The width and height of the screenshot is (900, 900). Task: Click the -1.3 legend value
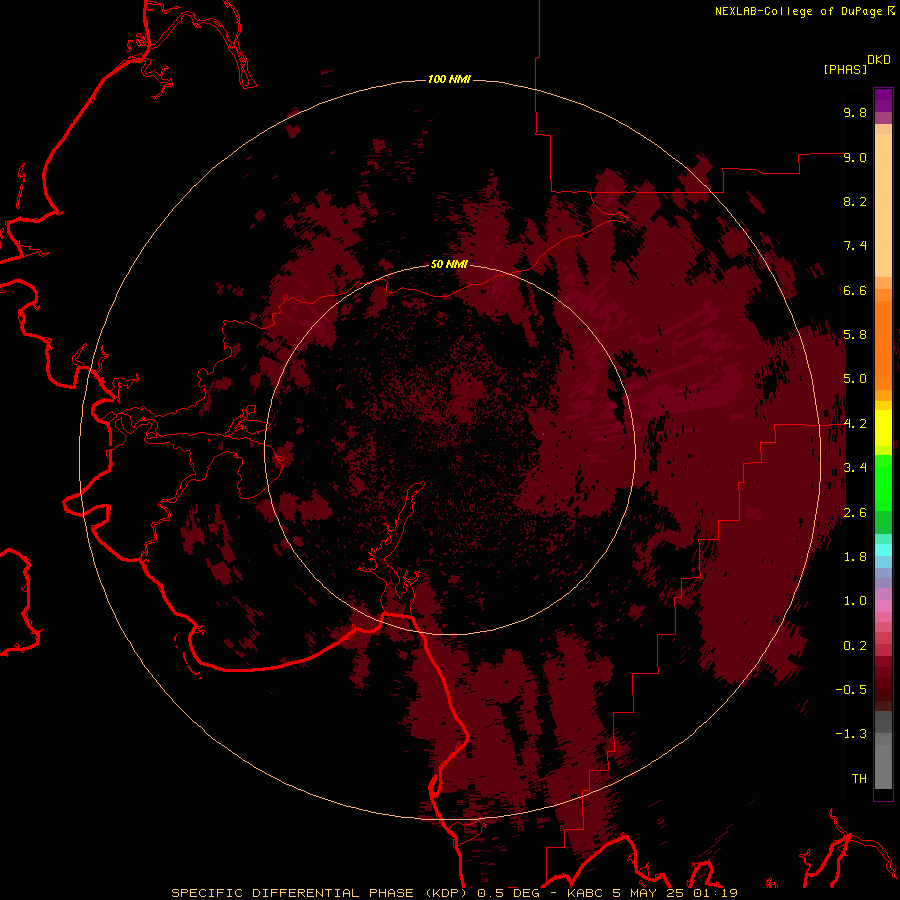pos(851,734)
